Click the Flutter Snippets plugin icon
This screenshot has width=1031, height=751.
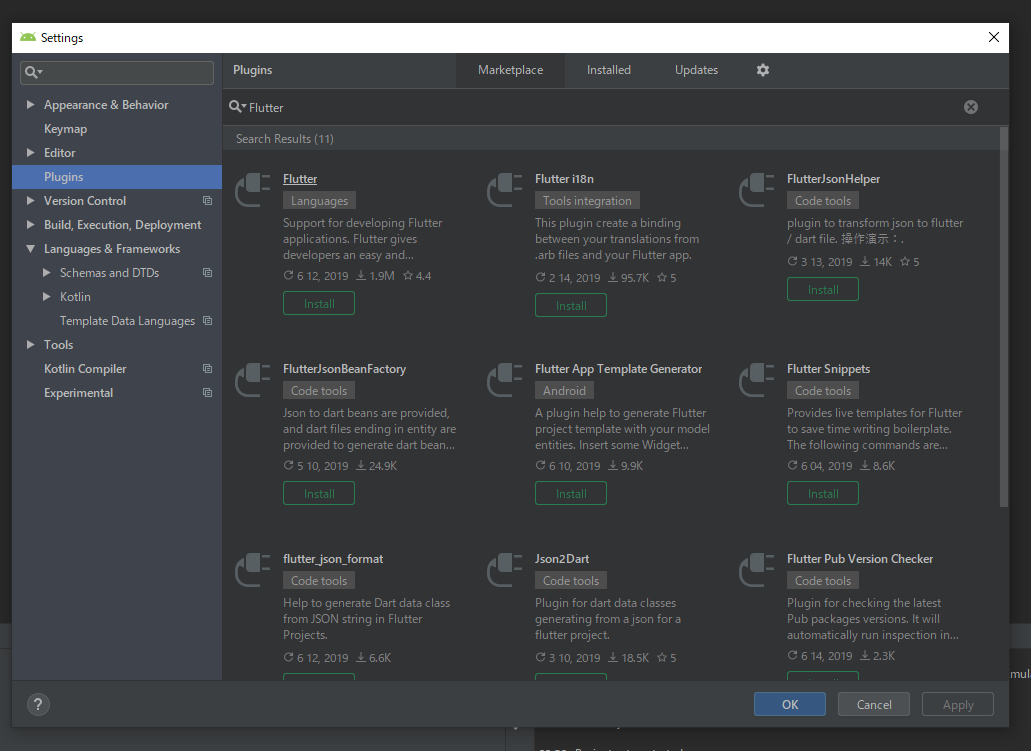(756, 380)
